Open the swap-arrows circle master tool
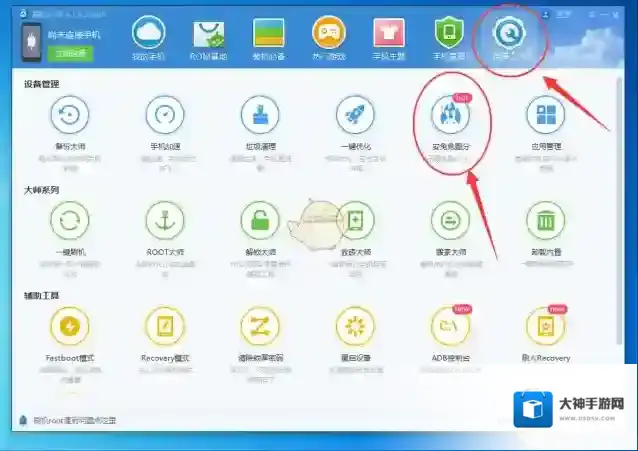 point(450,221)
